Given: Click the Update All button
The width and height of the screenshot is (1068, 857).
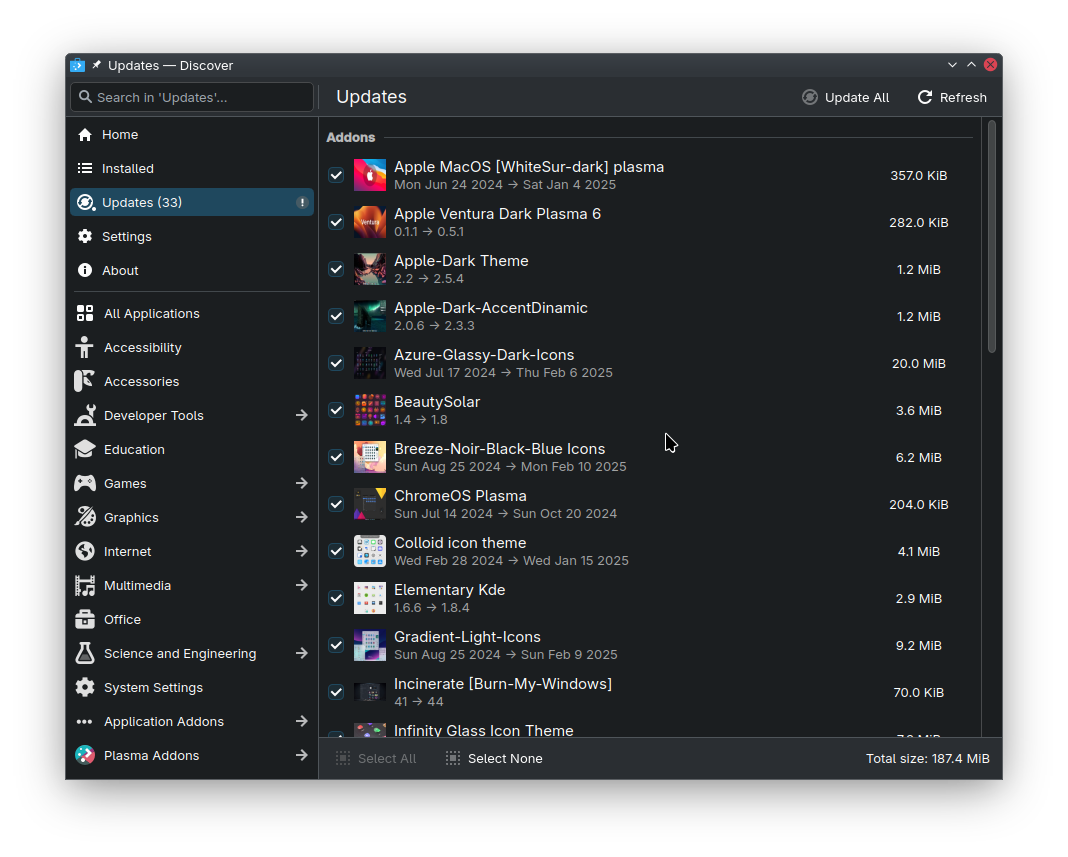Looking at the screenshot, I should pos(845,97).
